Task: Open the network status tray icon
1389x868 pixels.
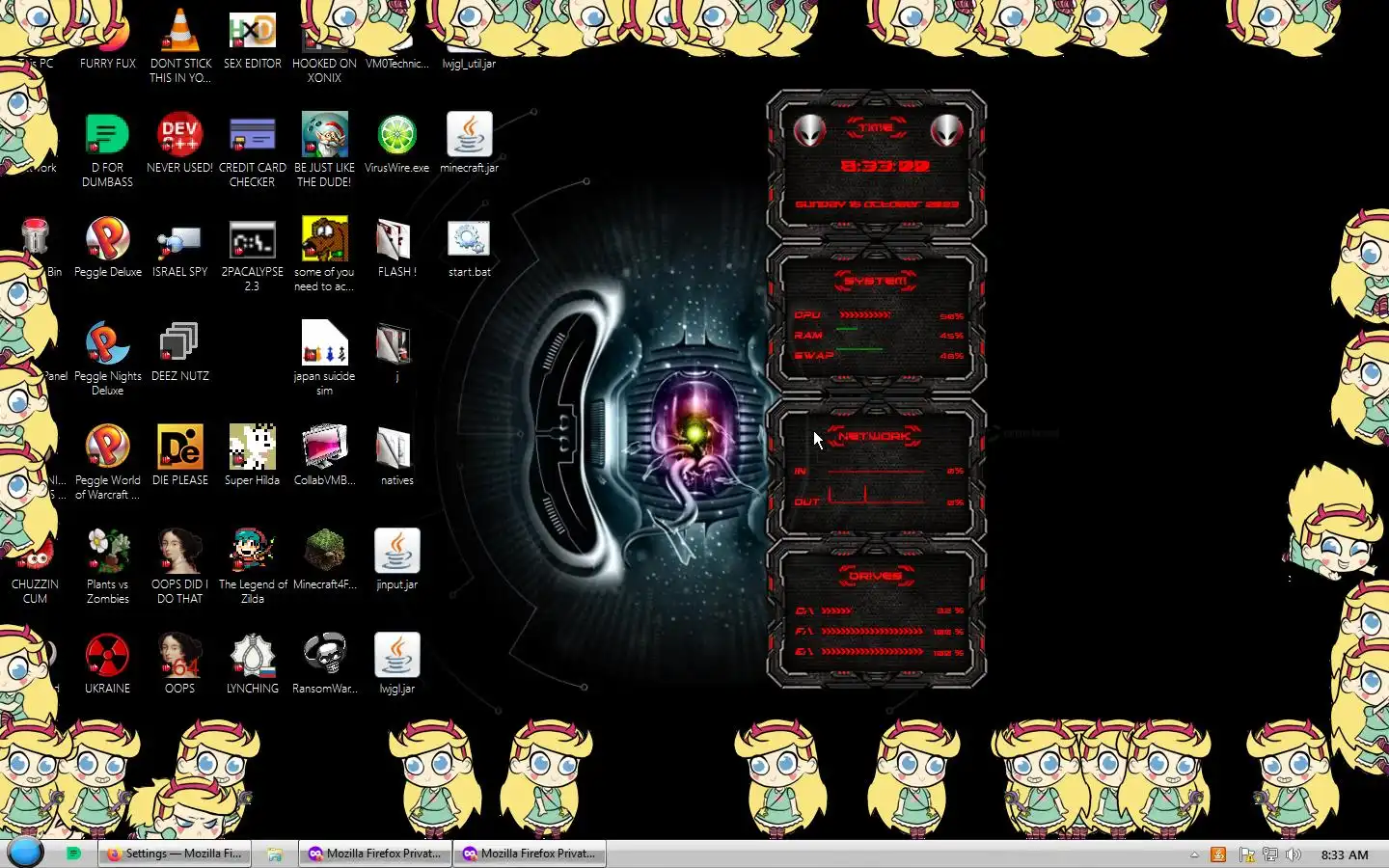Action: coord(1270,854)
